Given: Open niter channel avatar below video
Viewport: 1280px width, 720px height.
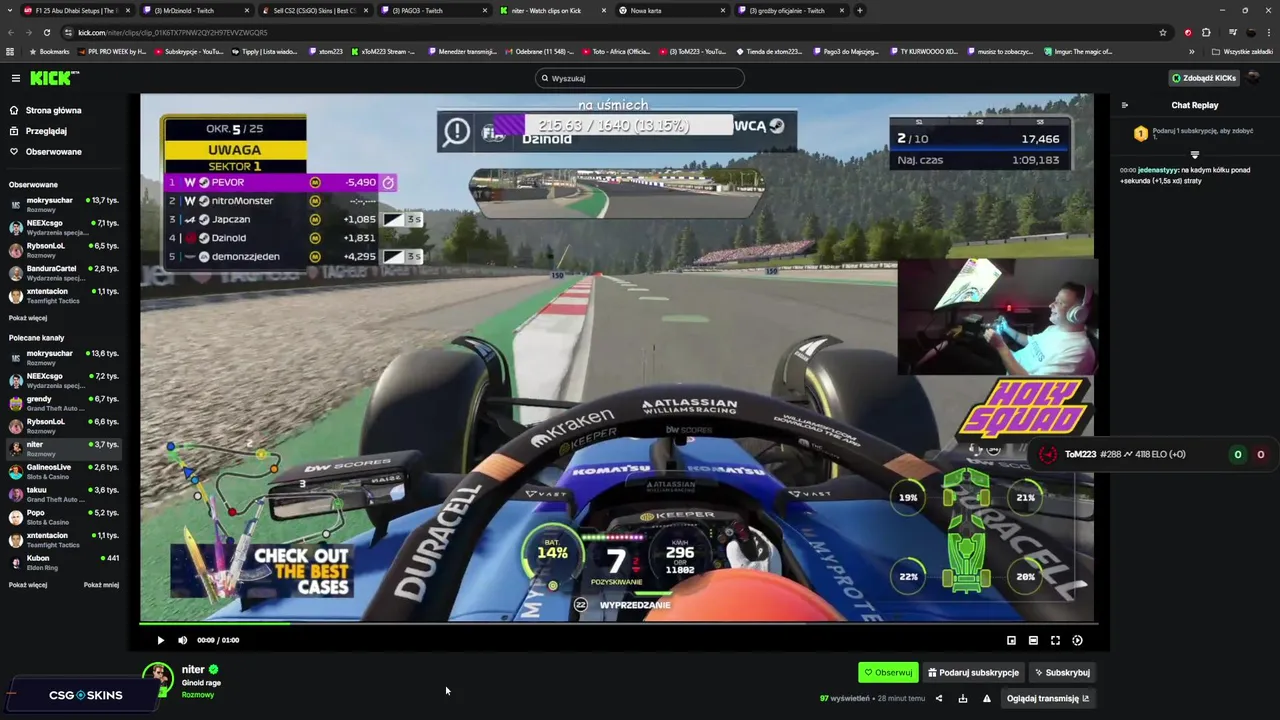Looking at the screenshot, I should 157,679.
